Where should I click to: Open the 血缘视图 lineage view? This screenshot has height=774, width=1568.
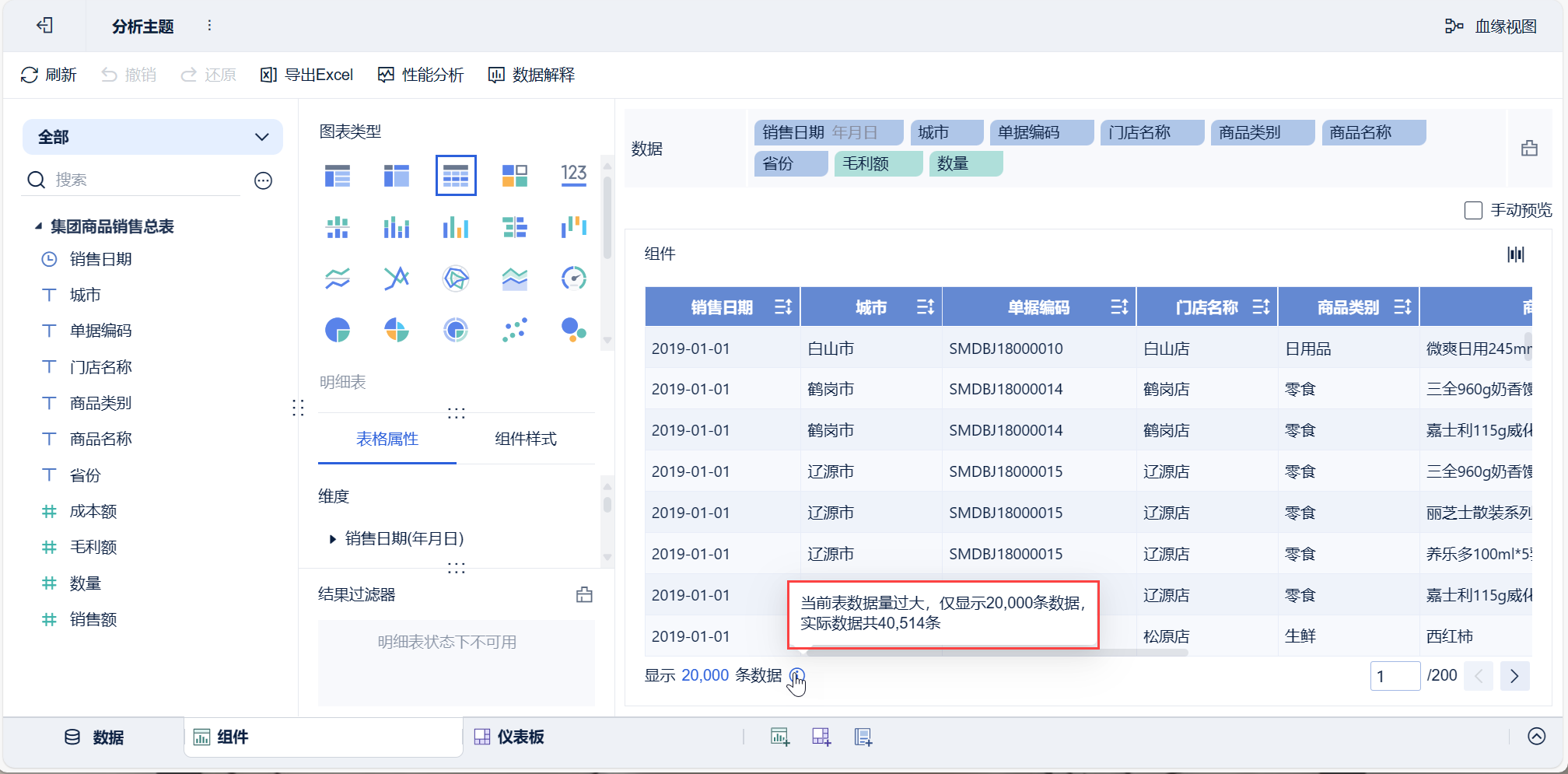1490,26
